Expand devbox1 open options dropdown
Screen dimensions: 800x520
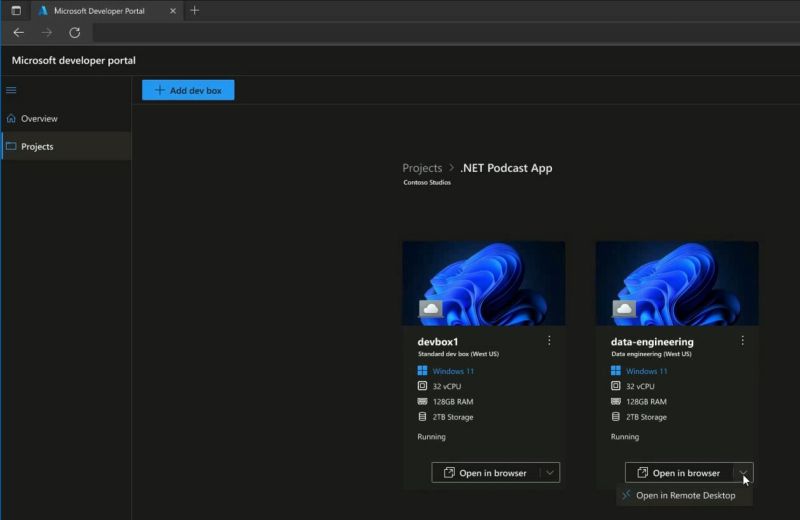(550, 473)
